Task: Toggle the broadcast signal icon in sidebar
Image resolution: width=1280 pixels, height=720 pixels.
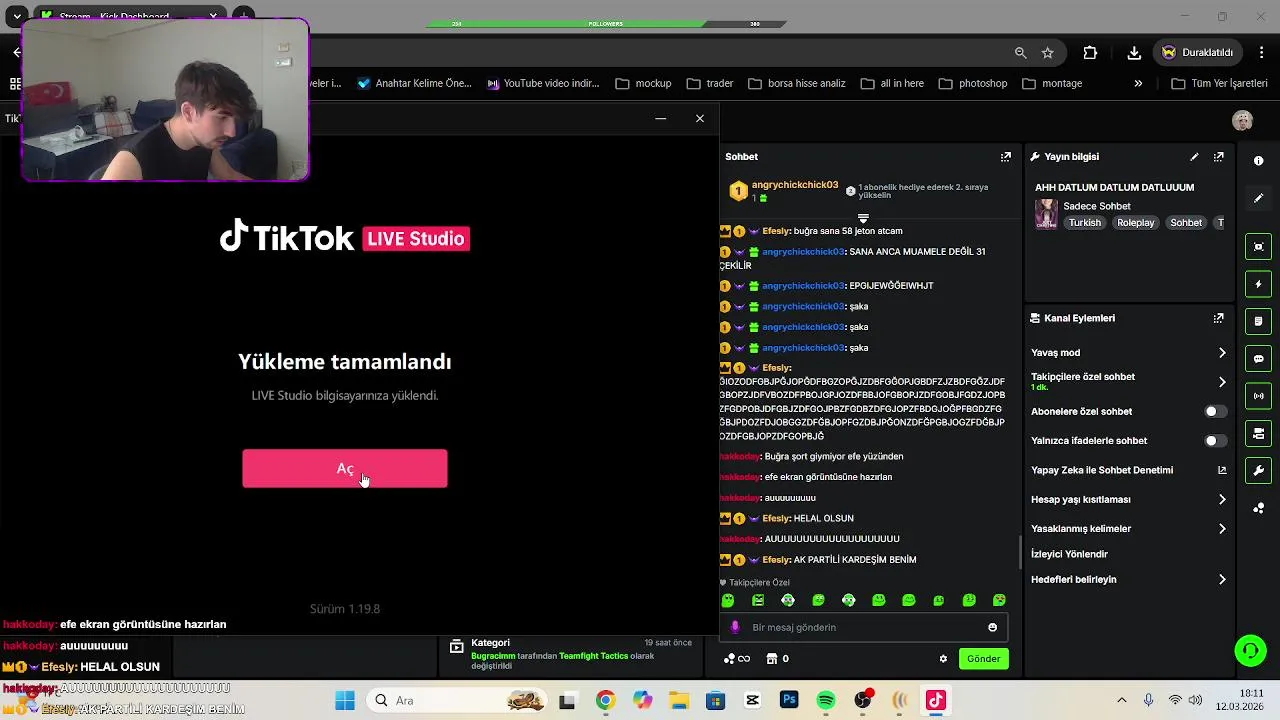Action: click(x=1258, y=396)
